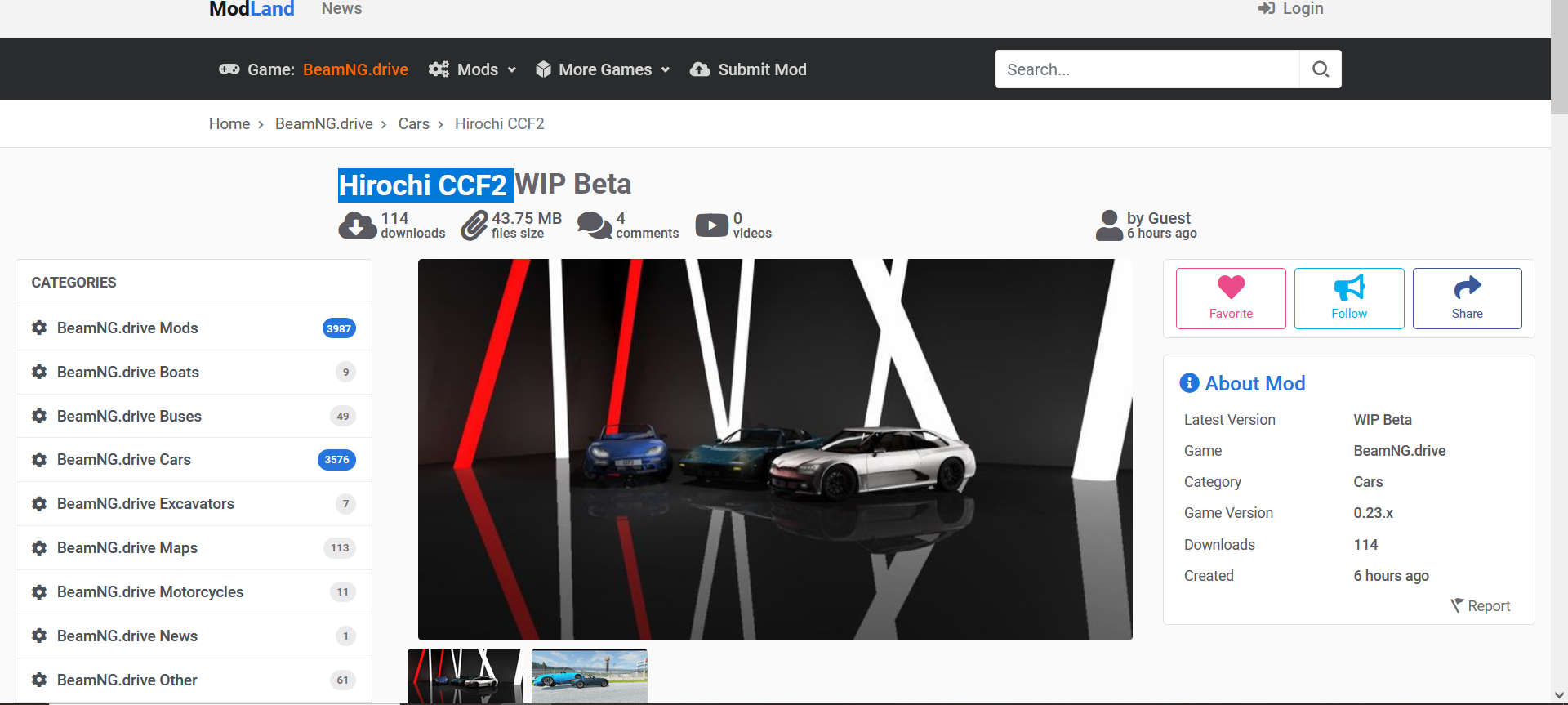Click the heart Favorite icon
Viewport: 1568px width, 705px height.
(x=1231, y=287)
